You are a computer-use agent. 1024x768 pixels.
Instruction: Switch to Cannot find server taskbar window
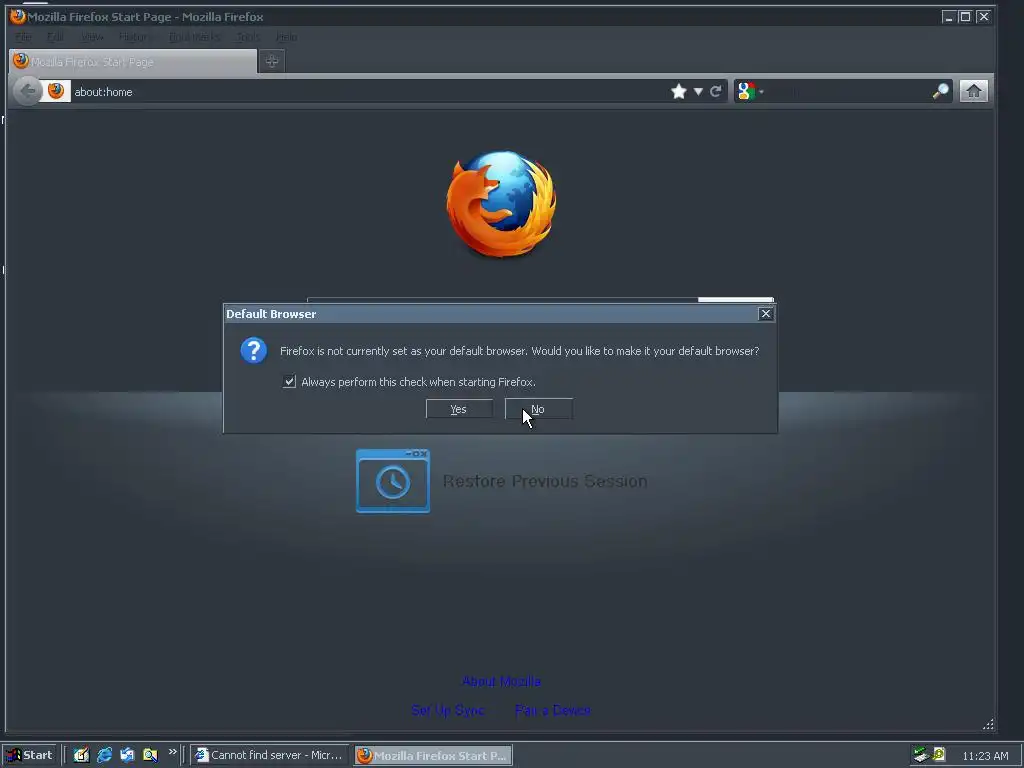[270, 755]
